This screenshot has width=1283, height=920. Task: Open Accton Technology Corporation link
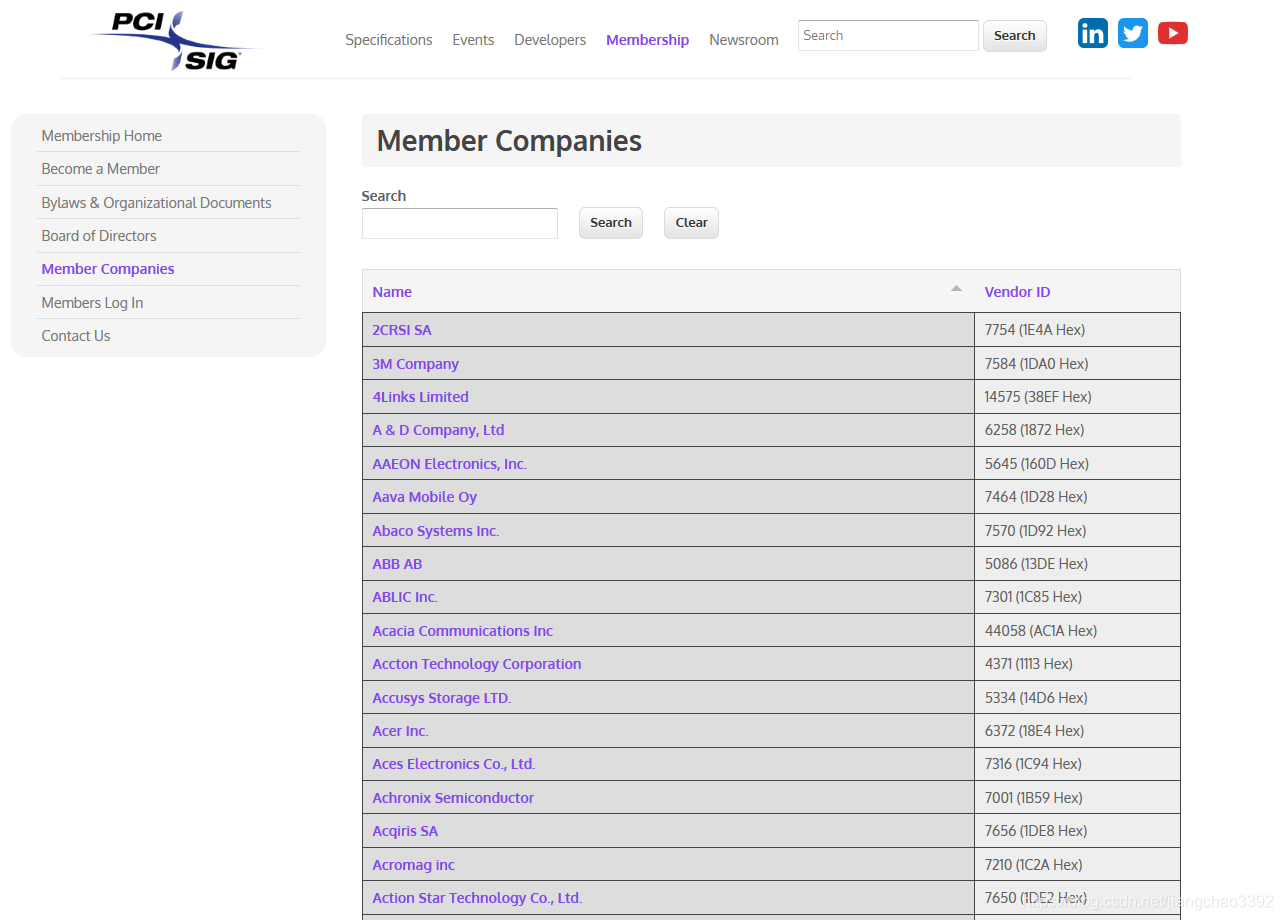477,664
